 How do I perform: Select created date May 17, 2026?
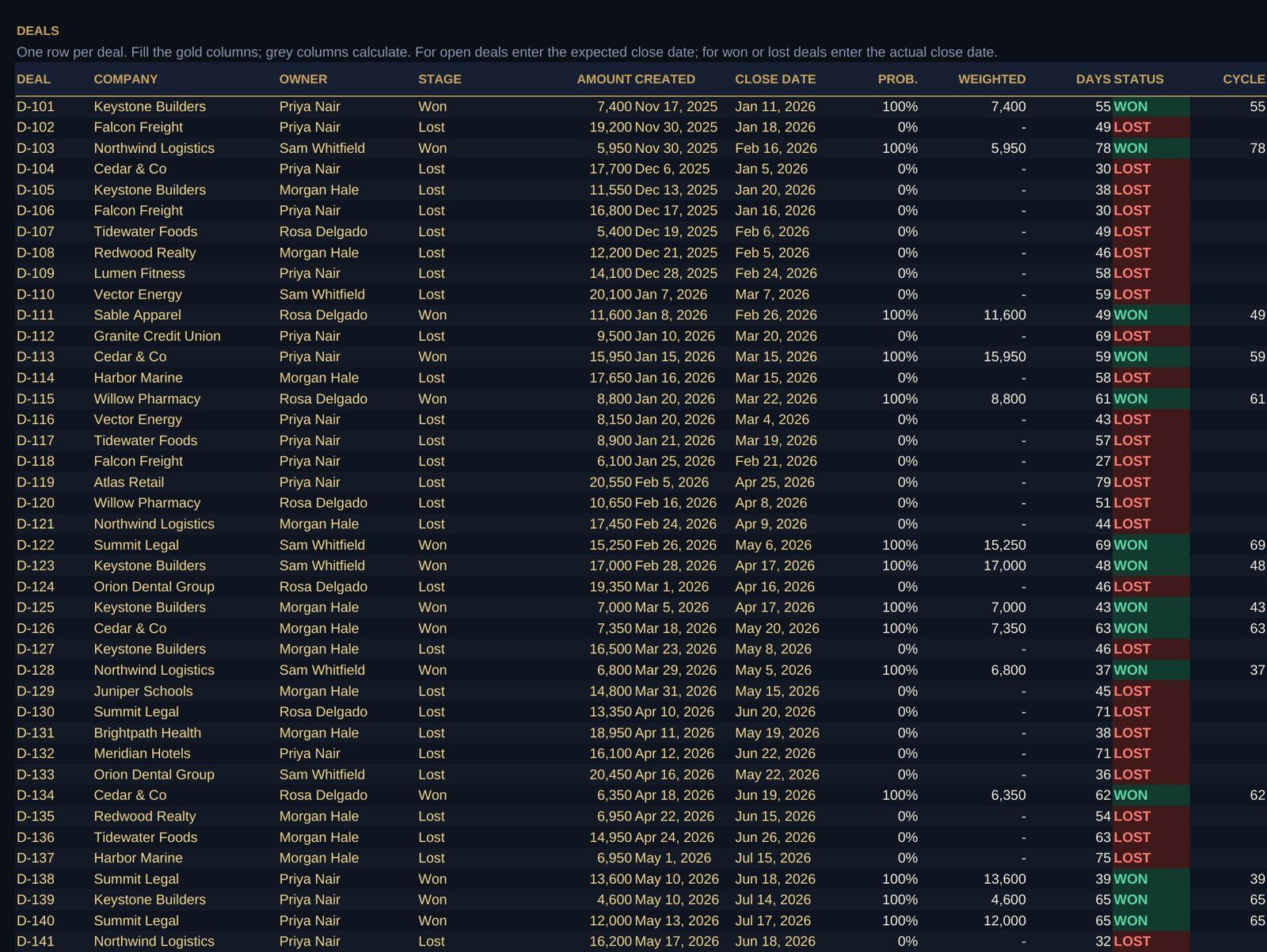pyautogui.click(x=676, y=942)
